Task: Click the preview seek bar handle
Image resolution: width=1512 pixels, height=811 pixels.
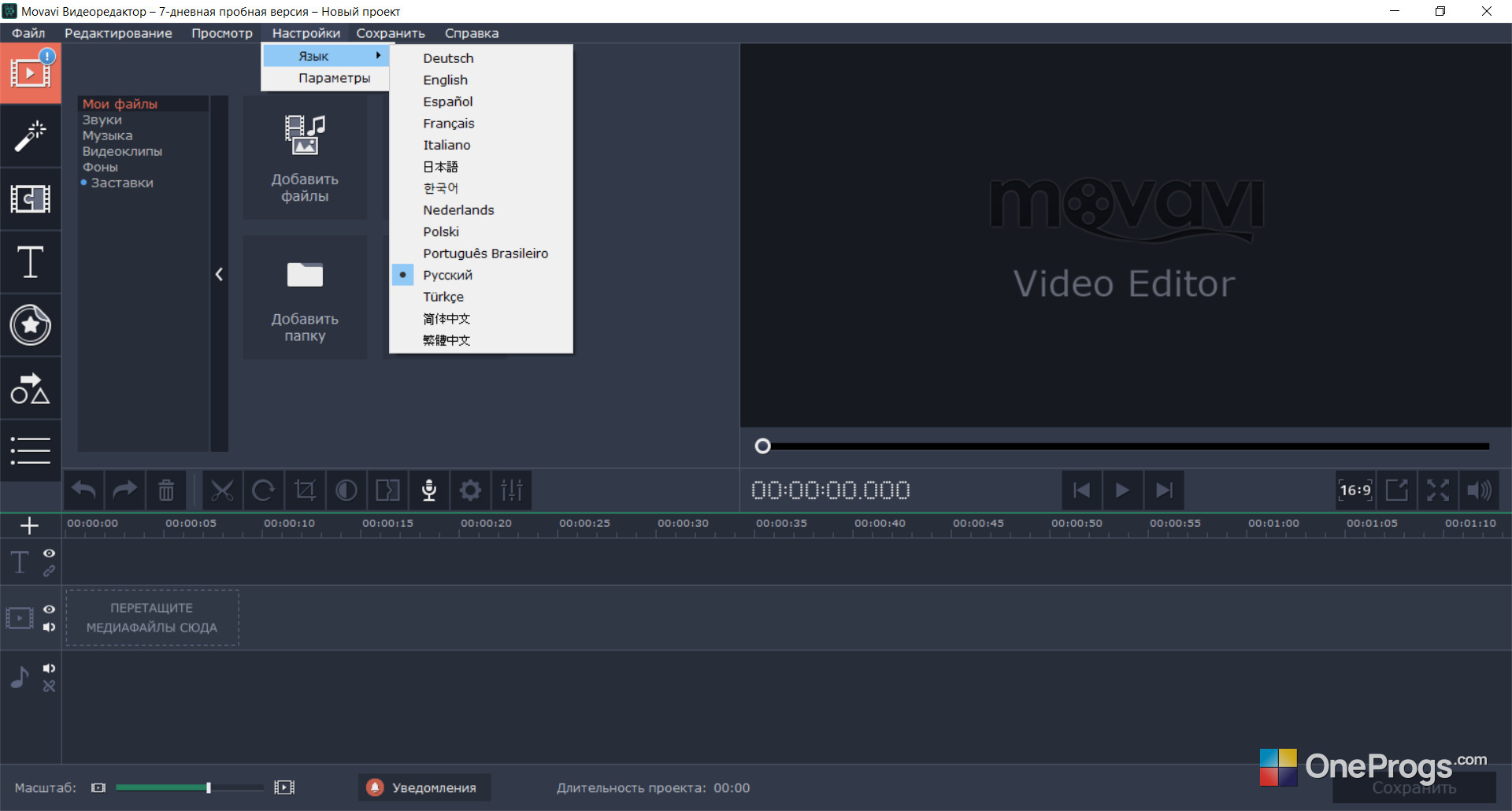Action: [x=762, y=446]
